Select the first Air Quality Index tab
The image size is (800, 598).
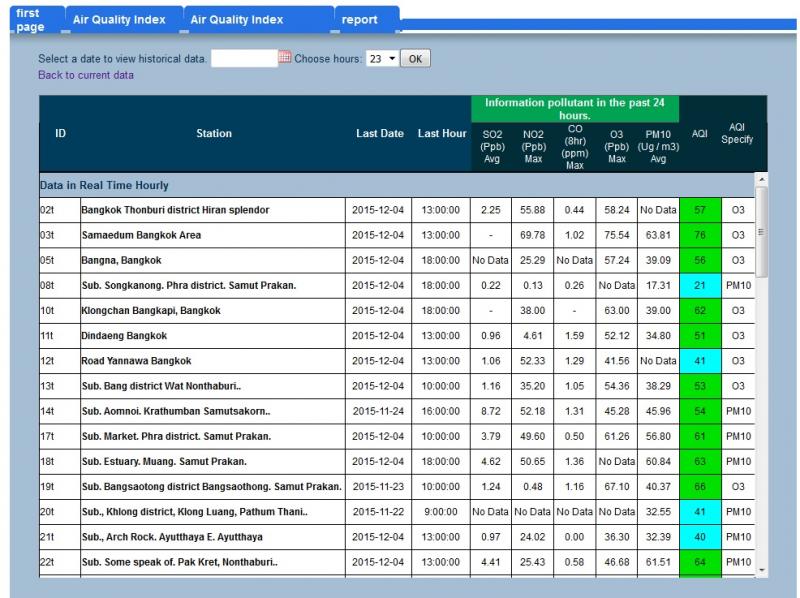[124, 20]
